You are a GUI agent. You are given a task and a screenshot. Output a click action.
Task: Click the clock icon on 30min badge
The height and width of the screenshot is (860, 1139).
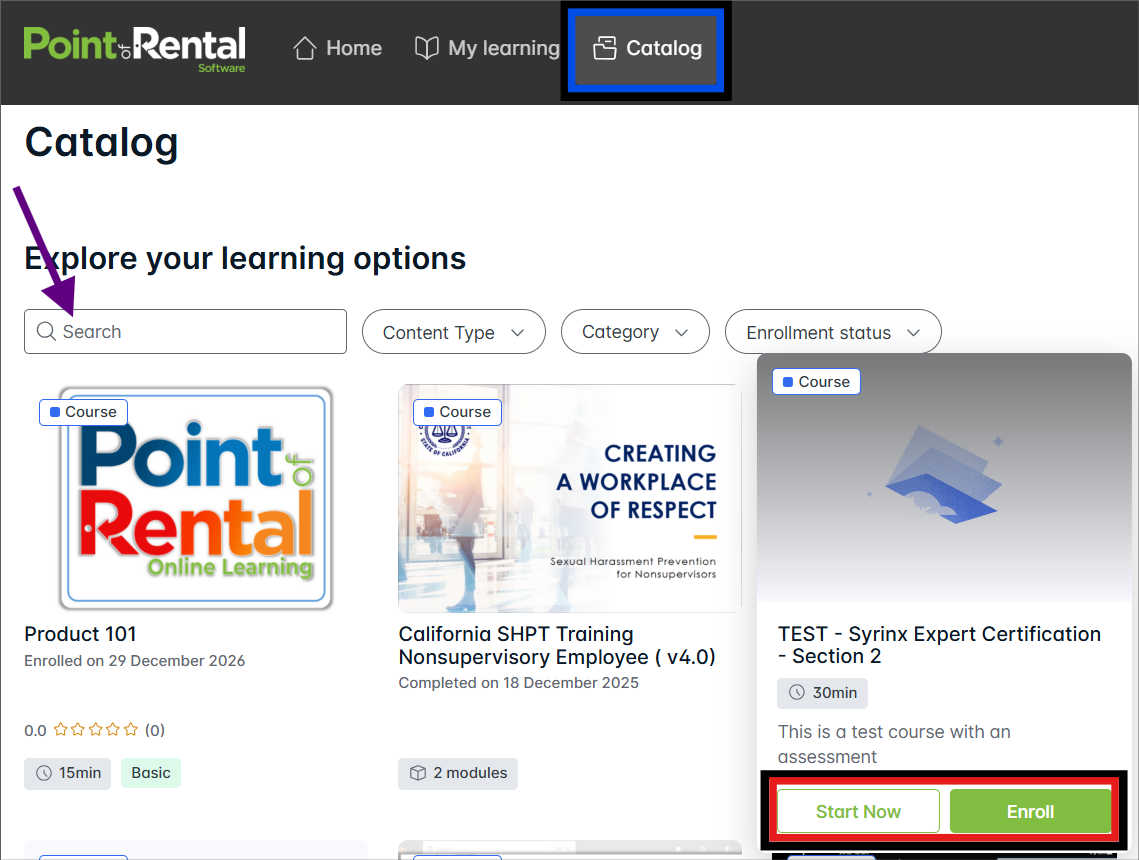[x=797, y=693]
